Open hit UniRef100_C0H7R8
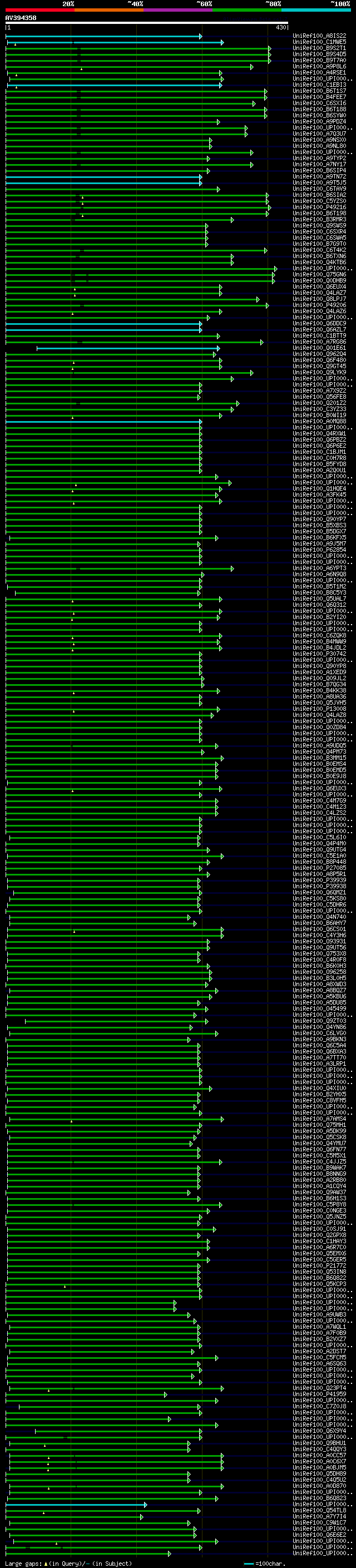The image size is (356, 1568). [x=319, y=458]
